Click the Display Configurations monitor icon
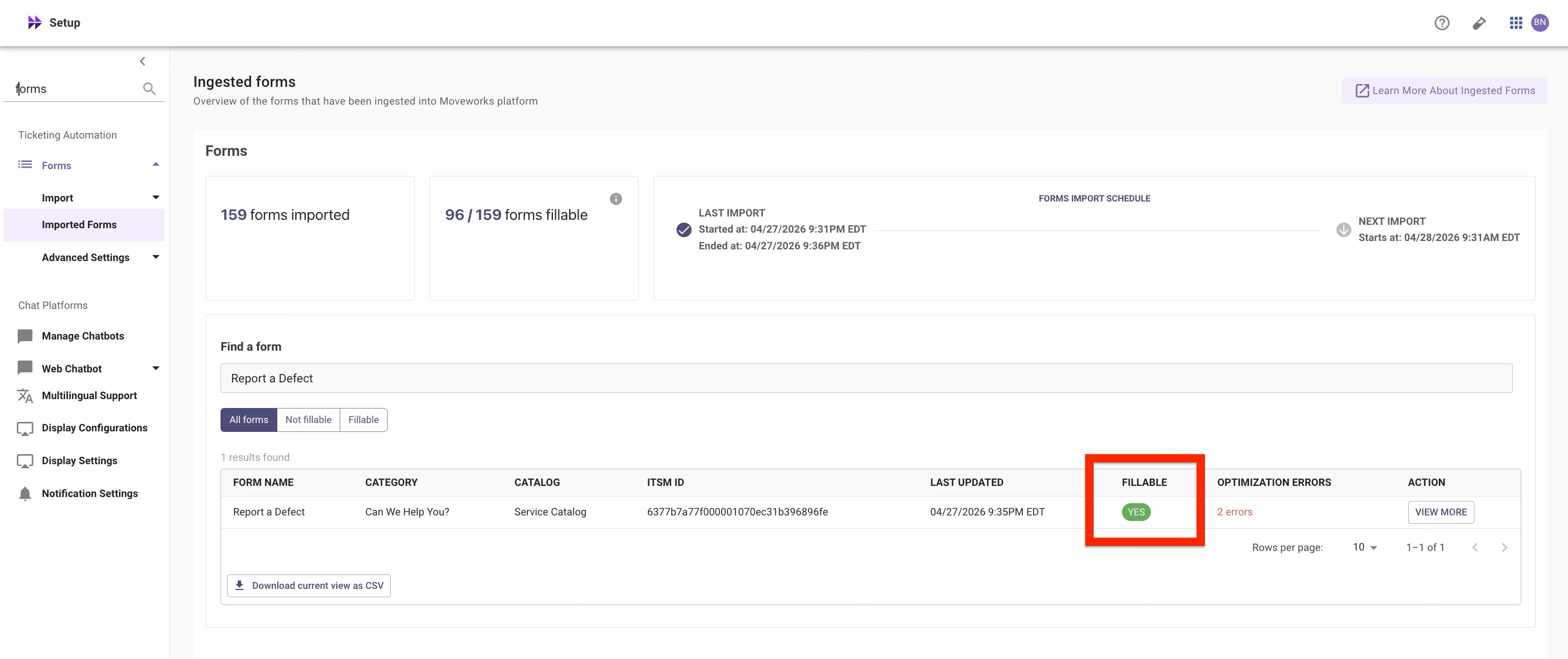1568x659 pixels. tap(25, 429)
